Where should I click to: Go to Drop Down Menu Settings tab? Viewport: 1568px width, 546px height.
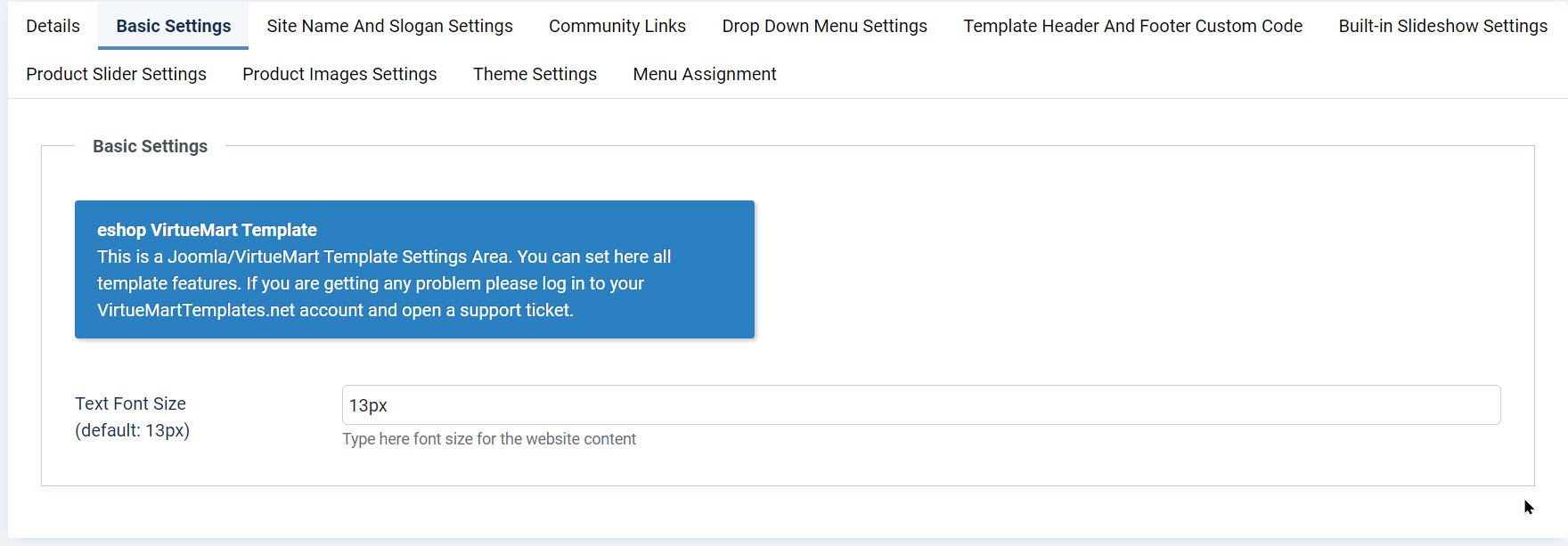[824, 26]
